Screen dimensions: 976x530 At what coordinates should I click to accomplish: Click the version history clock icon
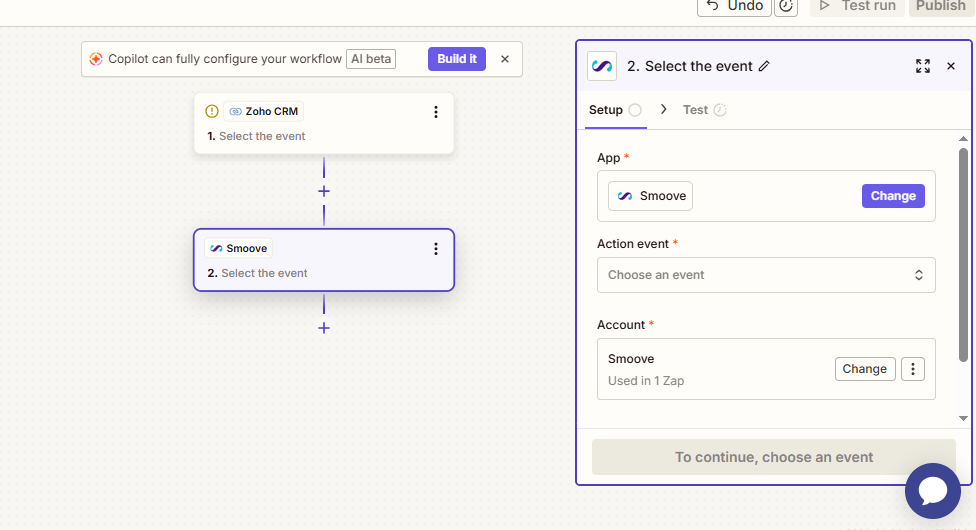tap(786, 6)
